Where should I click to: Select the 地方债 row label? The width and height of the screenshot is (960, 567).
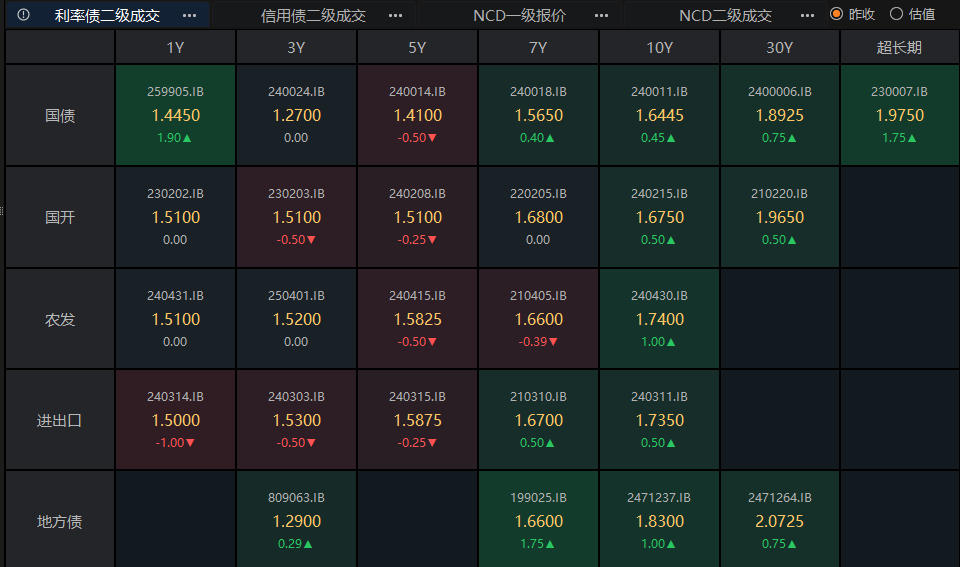tap(60, 521)
